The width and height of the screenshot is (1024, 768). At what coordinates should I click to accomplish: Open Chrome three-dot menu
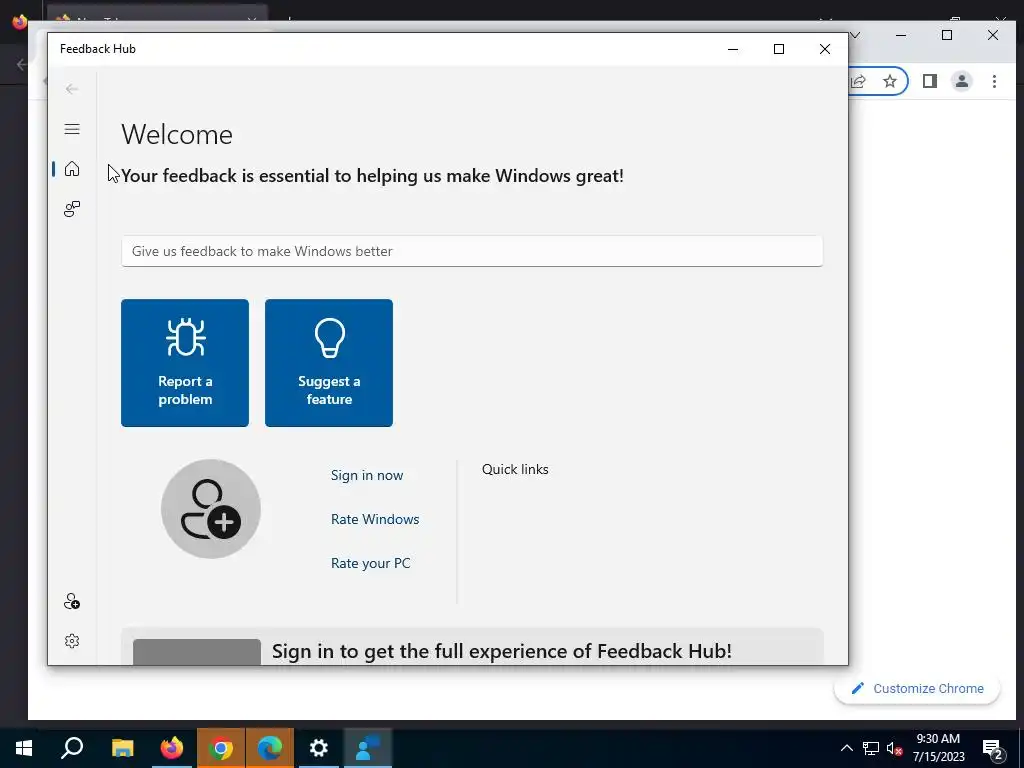994,81
